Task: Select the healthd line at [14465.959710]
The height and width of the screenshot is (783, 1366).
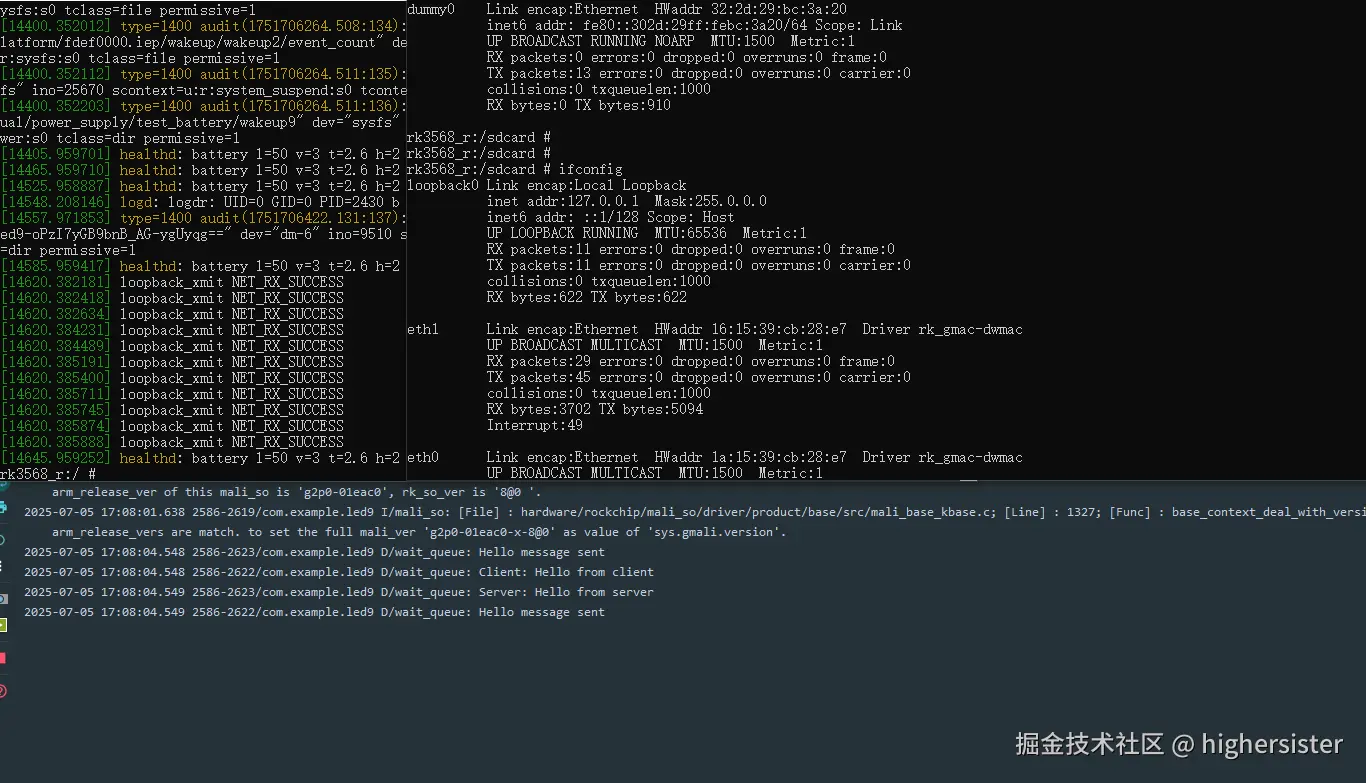Action: coord(201,170)
